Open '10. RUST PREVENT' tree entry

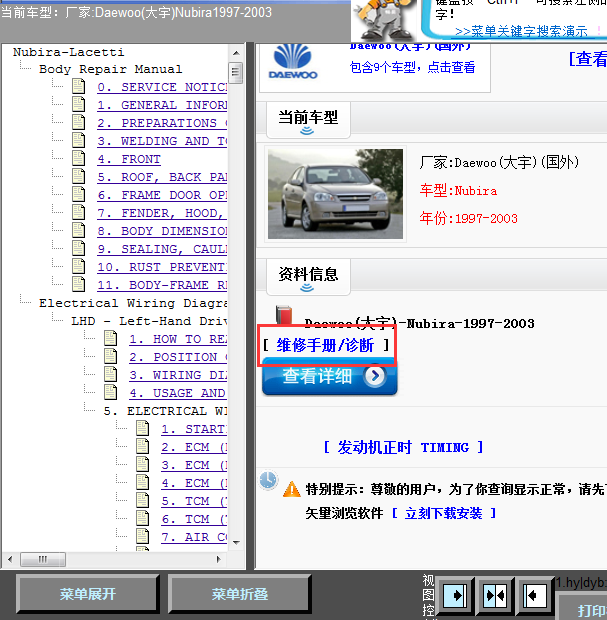point(162,267)
